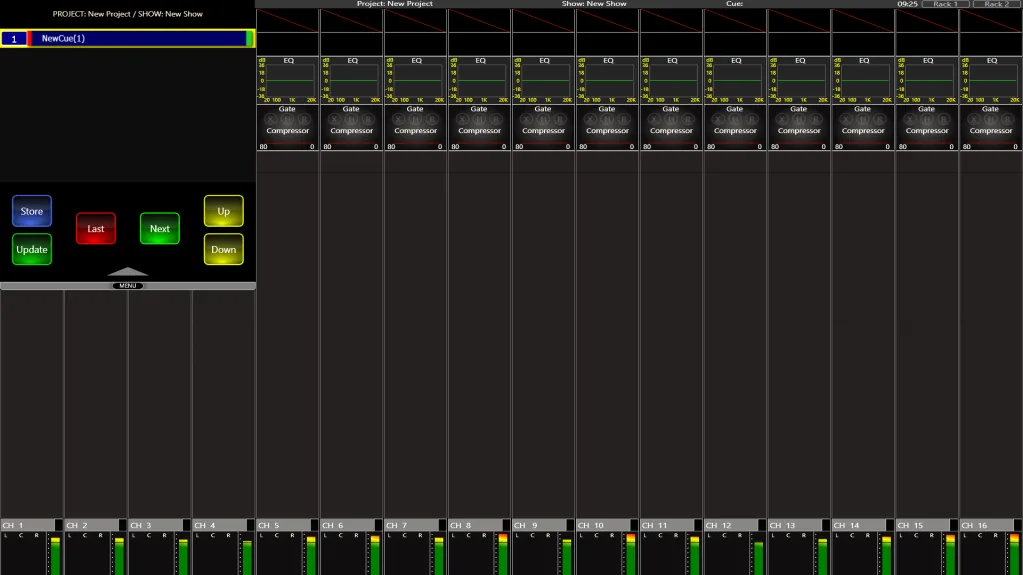Open the EQ graph for channel 8
Viewport: 1023px width, 575px height.
480,80
